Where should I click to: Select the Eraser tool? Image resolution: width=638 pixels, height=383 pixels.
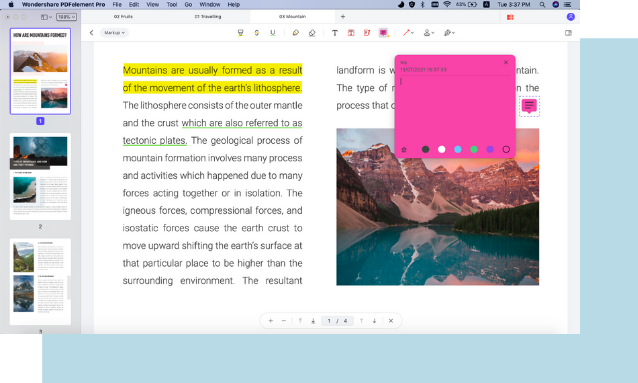[312, 33]
